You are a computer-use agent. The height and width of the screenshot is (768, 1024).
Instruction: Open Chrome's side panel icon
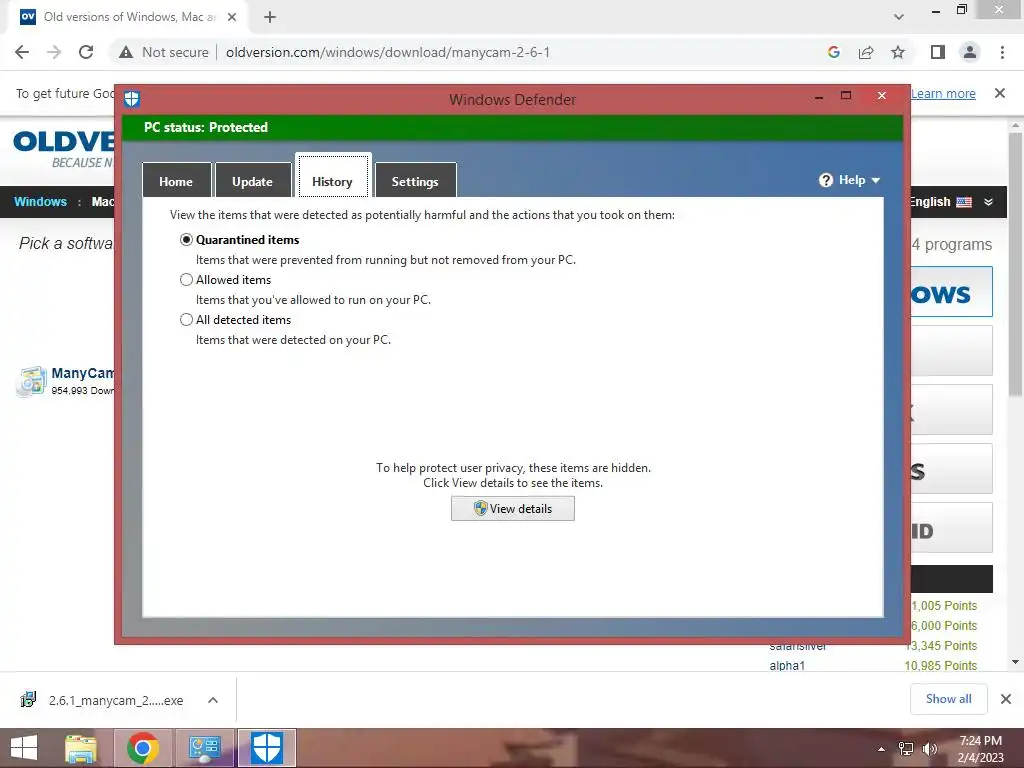(x=938, y=52)
